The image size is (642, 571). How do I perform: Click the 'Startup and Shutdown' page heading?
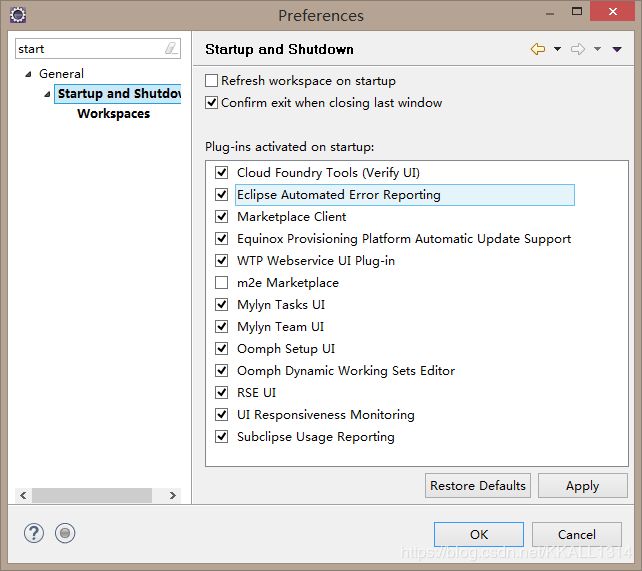pos(279,49)
